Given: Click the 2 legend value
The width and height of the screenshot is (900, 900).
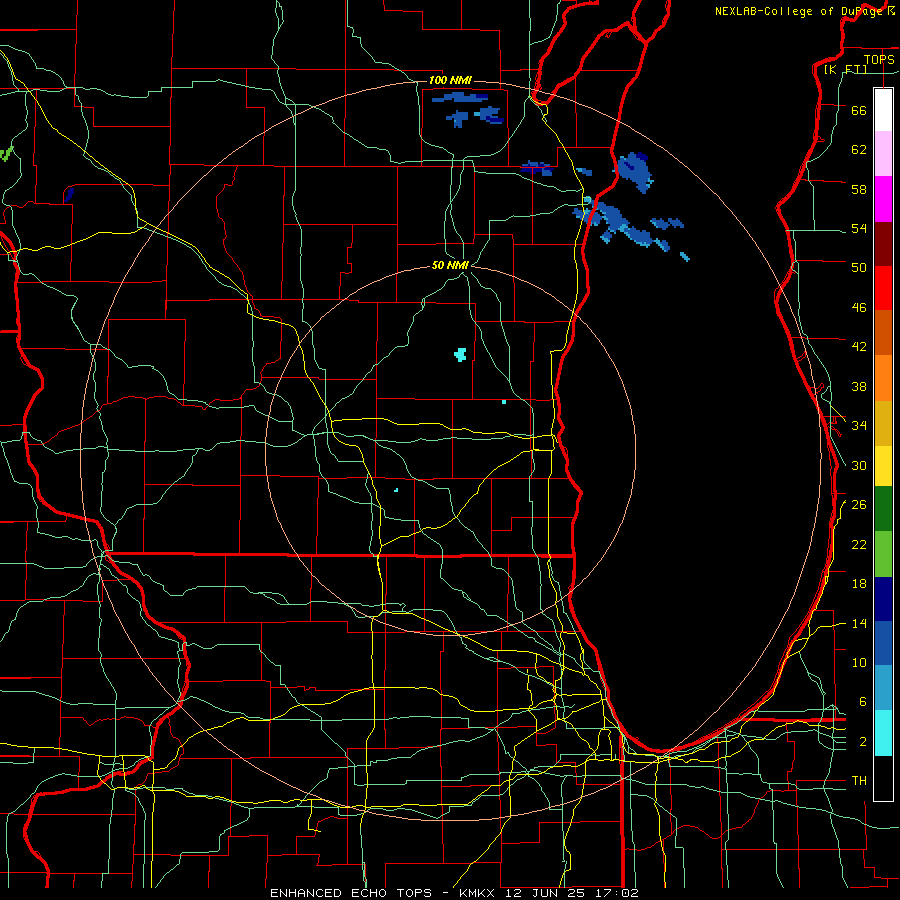Looking at the screenshot, I should coord(863,742).
